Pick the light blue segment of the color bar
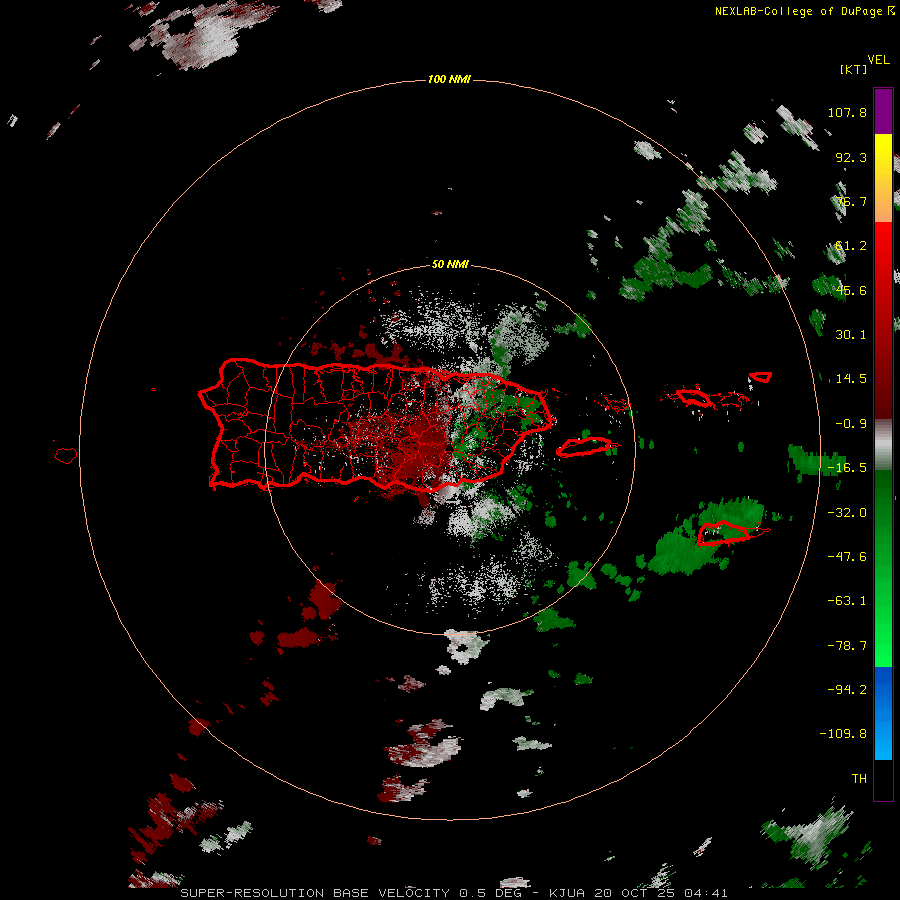900x900 pixels. pos(883,740)
